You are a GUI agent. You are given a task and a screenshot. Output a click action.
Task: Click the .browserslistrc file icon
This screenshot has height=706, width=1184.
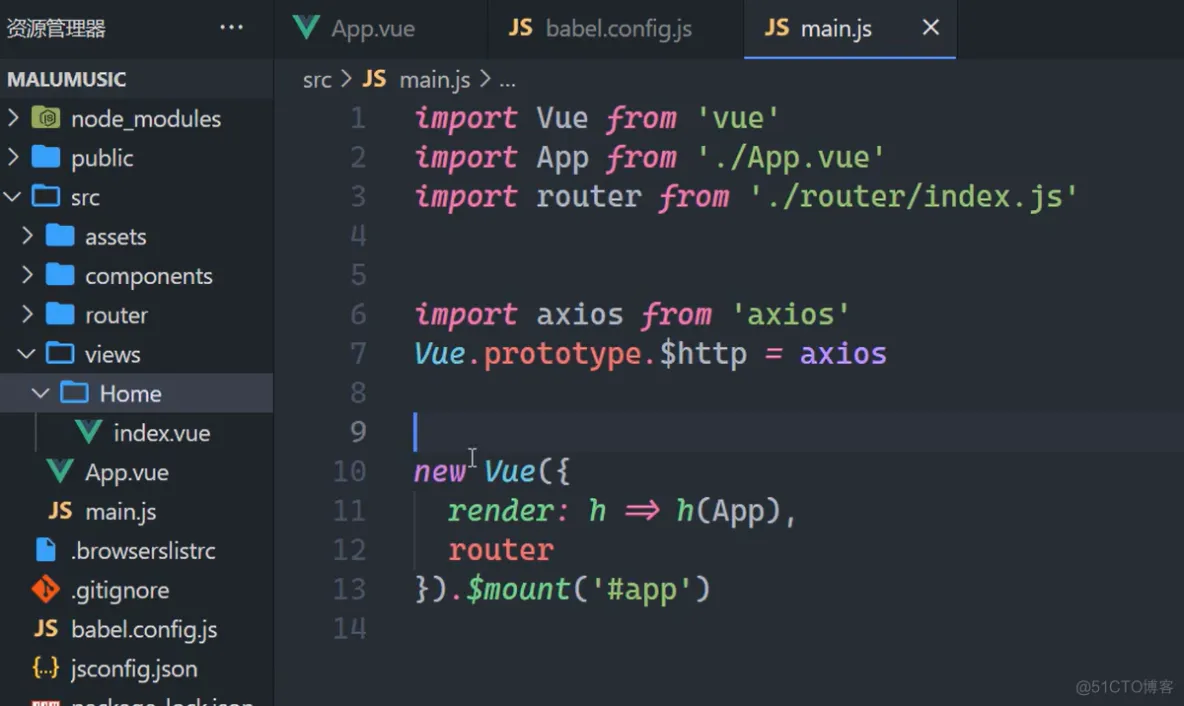click(46, 550)
